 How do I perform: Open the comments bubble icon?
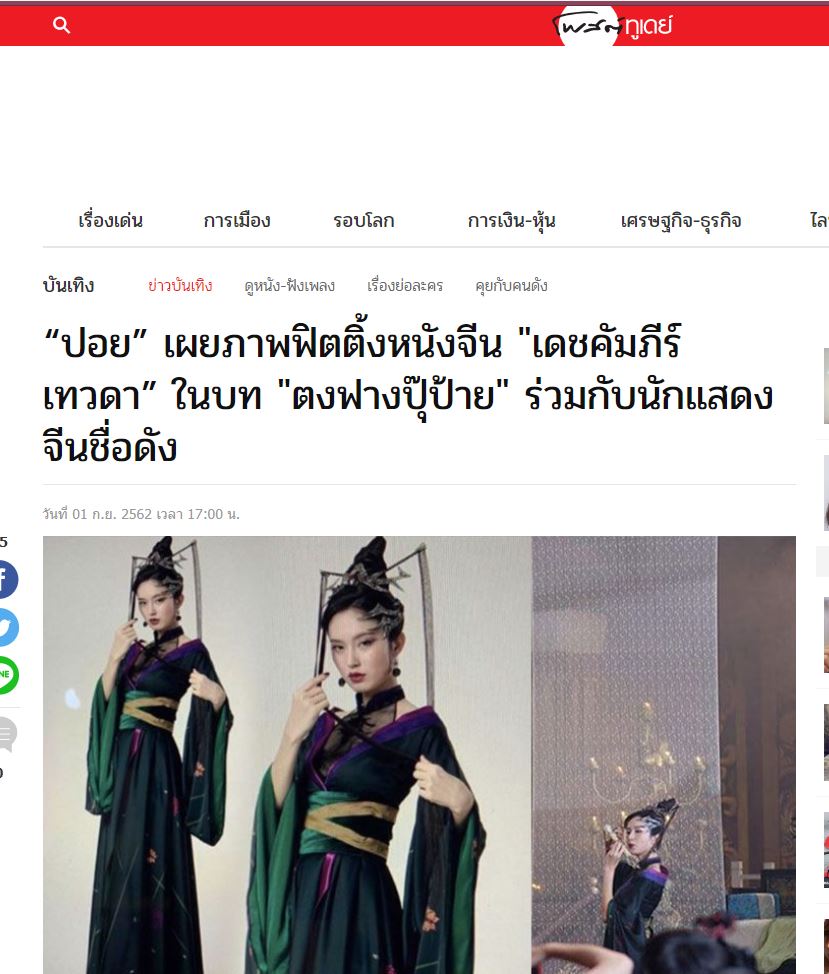coord(6,734)
